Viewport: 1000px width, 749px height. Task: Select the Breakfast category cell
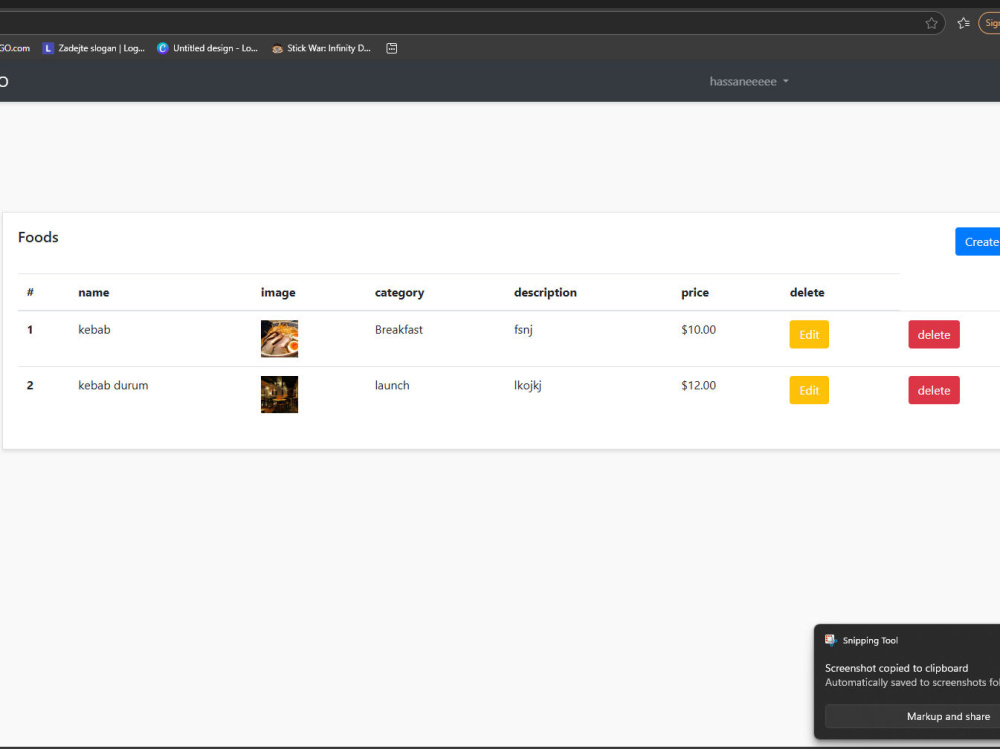pyautogui.click(x=399, y=330)
